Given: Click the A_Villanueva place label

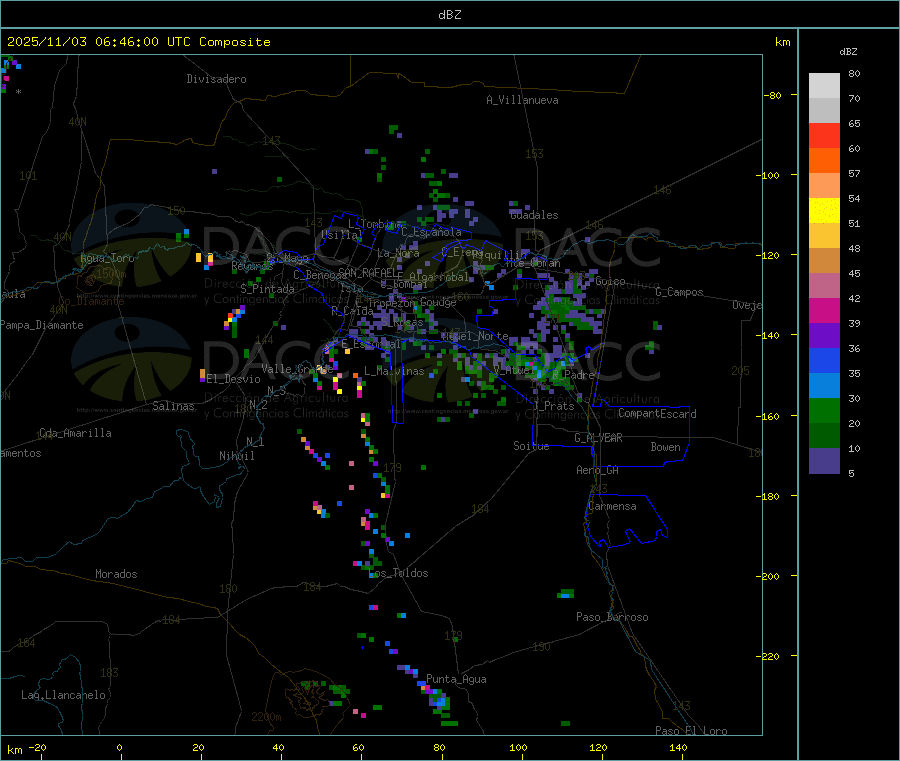Looking at the screenshot, I should (x=522, y=100).
